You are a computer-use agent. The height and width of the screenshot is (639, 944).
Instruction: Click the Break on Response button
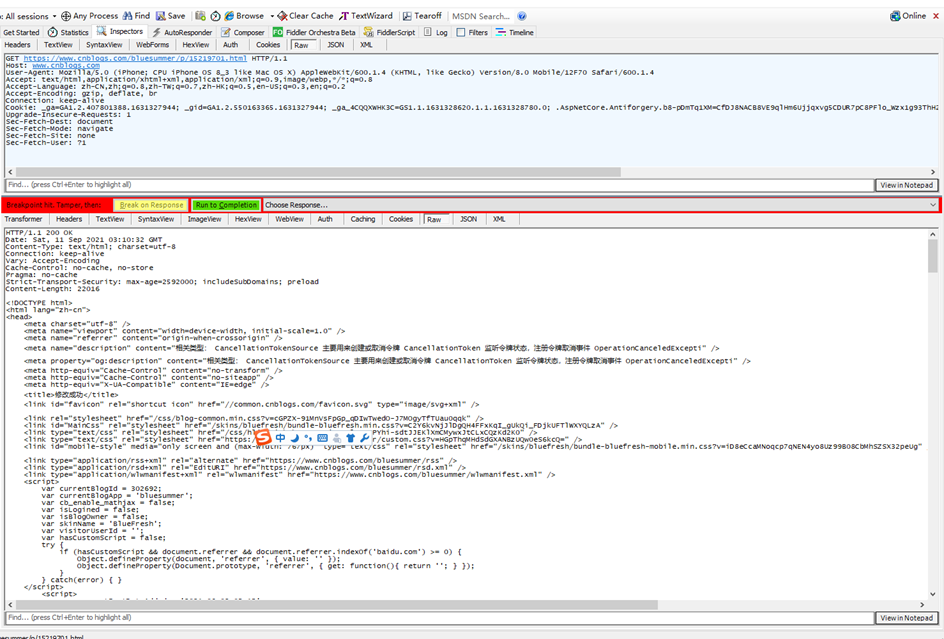(x=151, y=205)
